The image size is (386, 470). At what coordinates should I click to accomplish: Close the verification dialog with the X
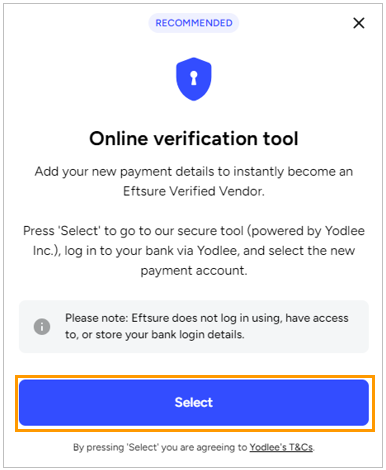tap(359, 23)
